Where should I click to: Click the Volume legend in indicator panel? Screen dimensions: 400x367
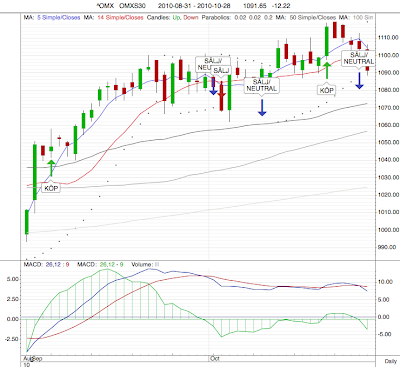pyautogui.click(x=145, y=264)
